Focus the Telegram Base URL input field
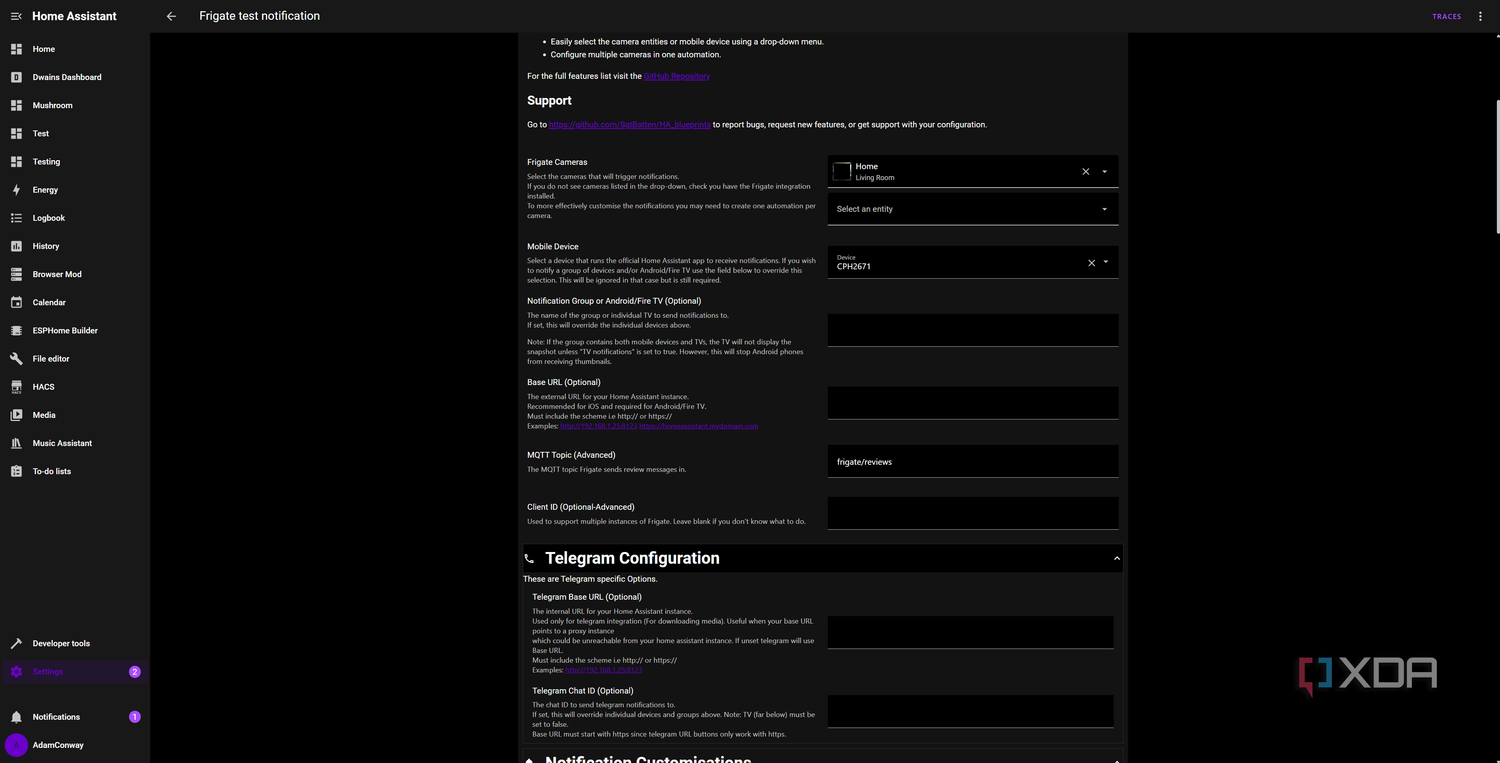Screen dimensions: 1500x763 point(971,632)
